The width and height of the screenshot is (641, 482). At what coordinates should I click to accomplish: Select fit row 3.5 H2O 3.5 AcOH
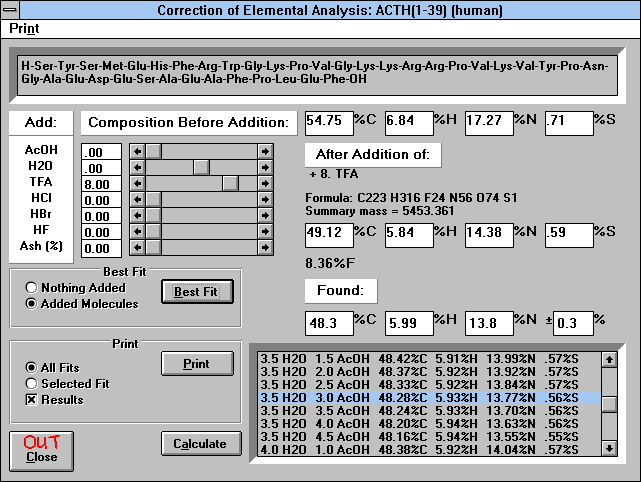point(429,410)
